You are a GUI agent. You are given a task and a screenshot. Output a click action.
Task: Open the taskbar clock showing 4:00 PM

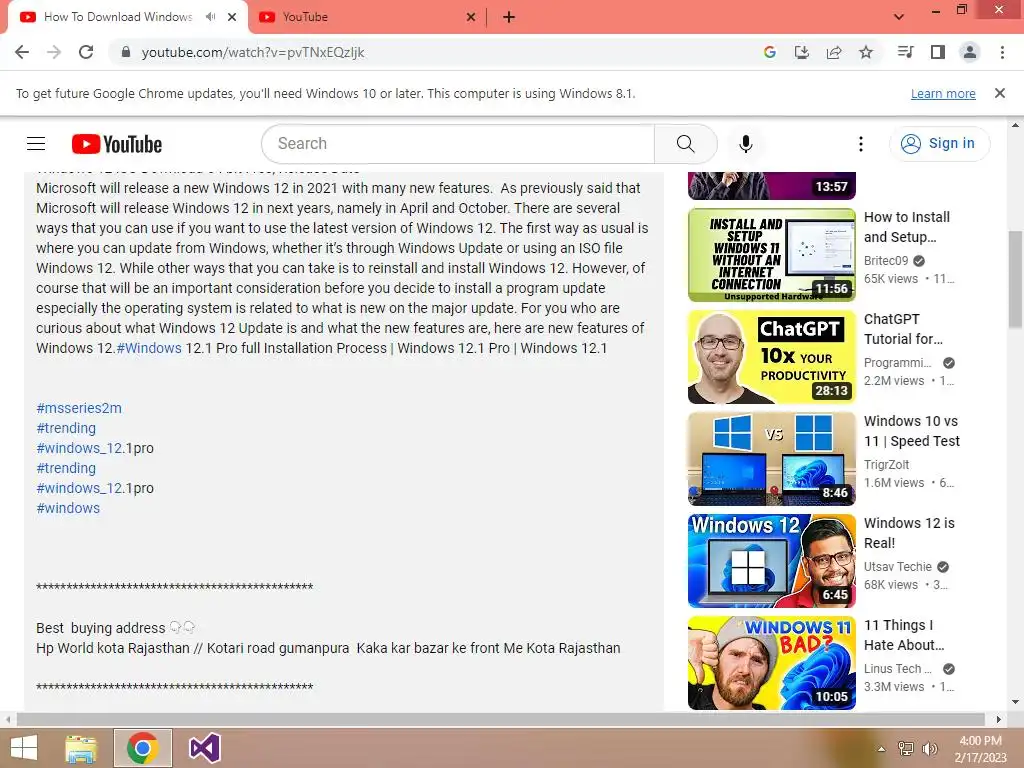(980, 749)
